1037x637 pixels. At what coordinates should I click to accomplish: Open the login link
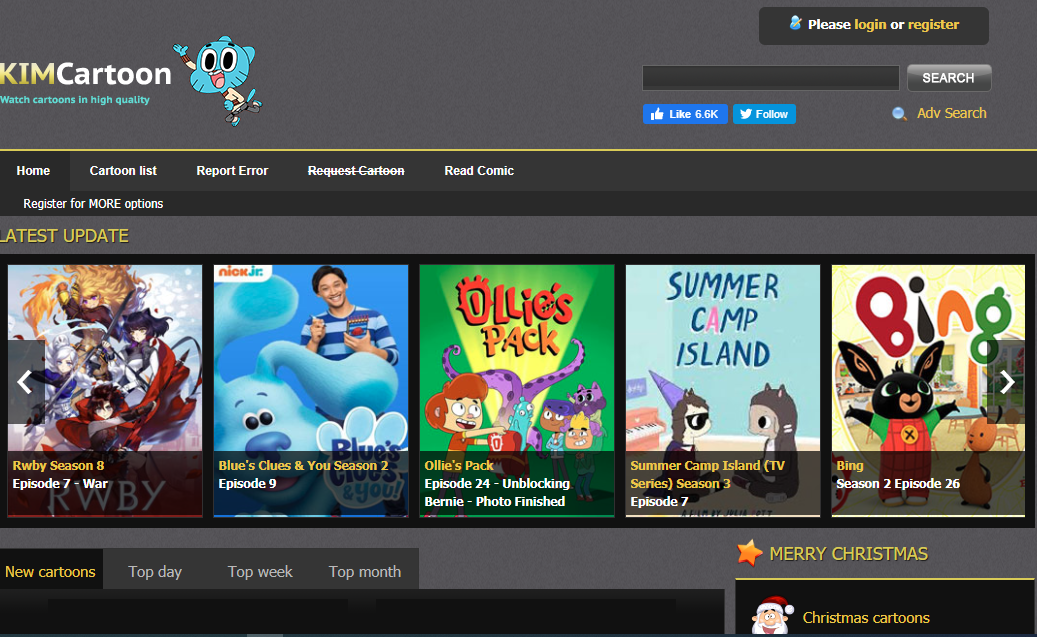[x=870, y=24]
